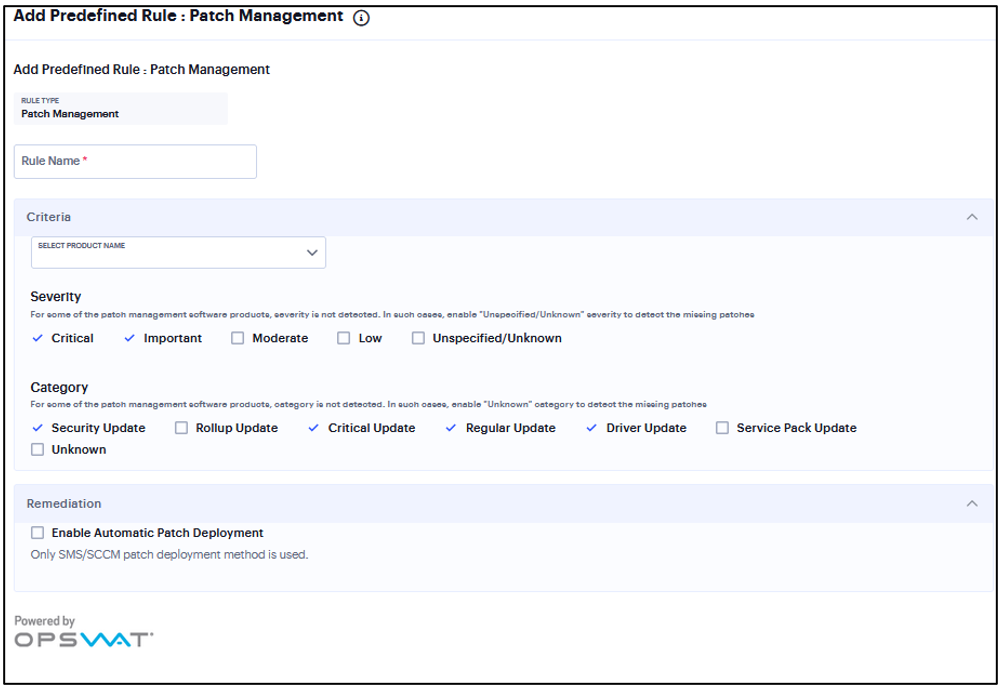Click the Criteria collapse chevron
999x688 pixels.
[973, 216]
